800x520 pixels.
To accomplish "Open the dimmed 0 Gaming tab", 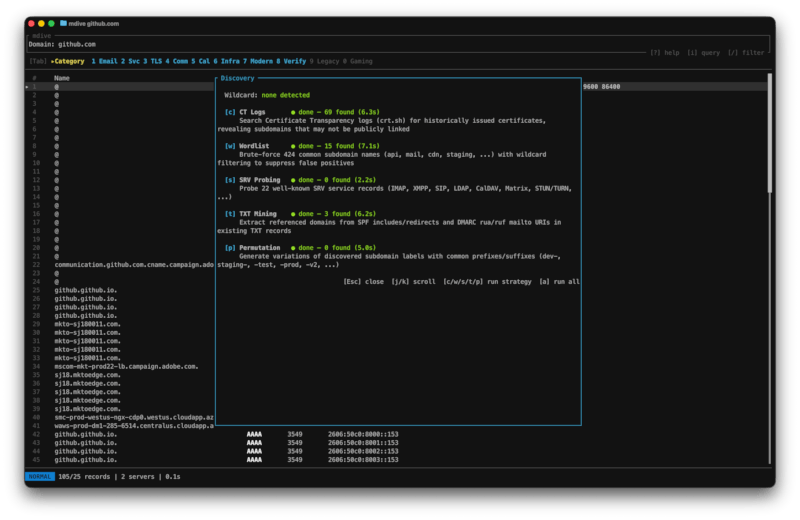I will click(358, 61).
